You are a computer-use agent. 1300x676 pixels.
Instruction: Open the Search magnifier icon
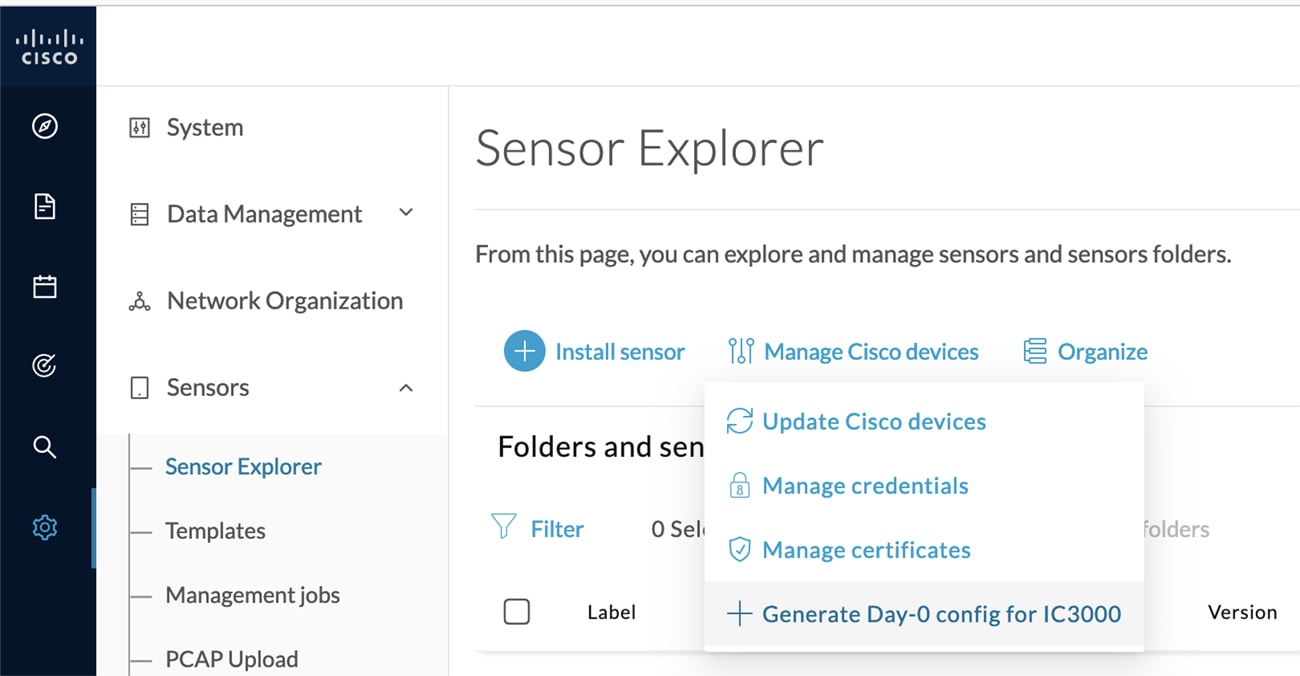pyautogui.click(x=44, y=447)
